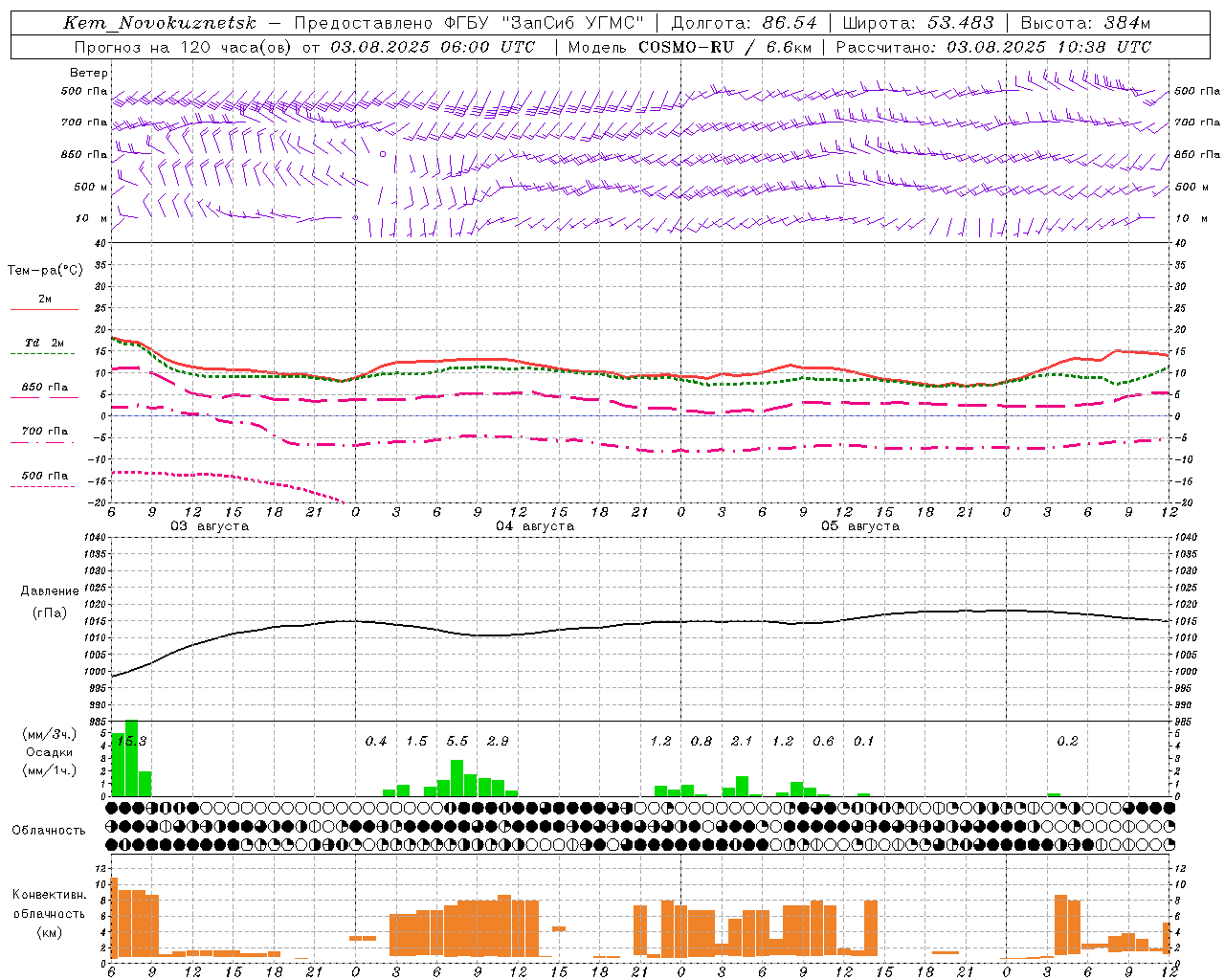The height and width of the screenshot is (980, 1225).
Task: Click the (гПа) pressure unit label
Action: pos(50,613)
